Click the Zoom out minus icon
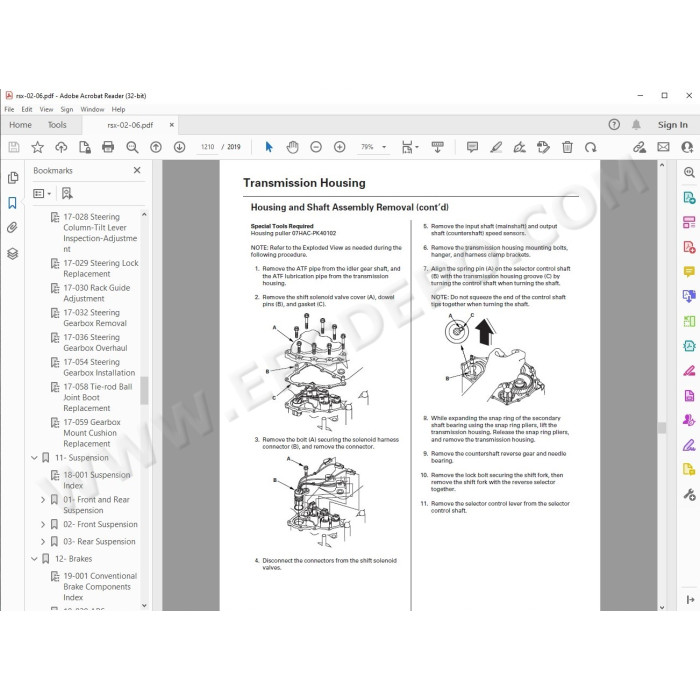Screen dimensions: 700x700 pos(316,147)
